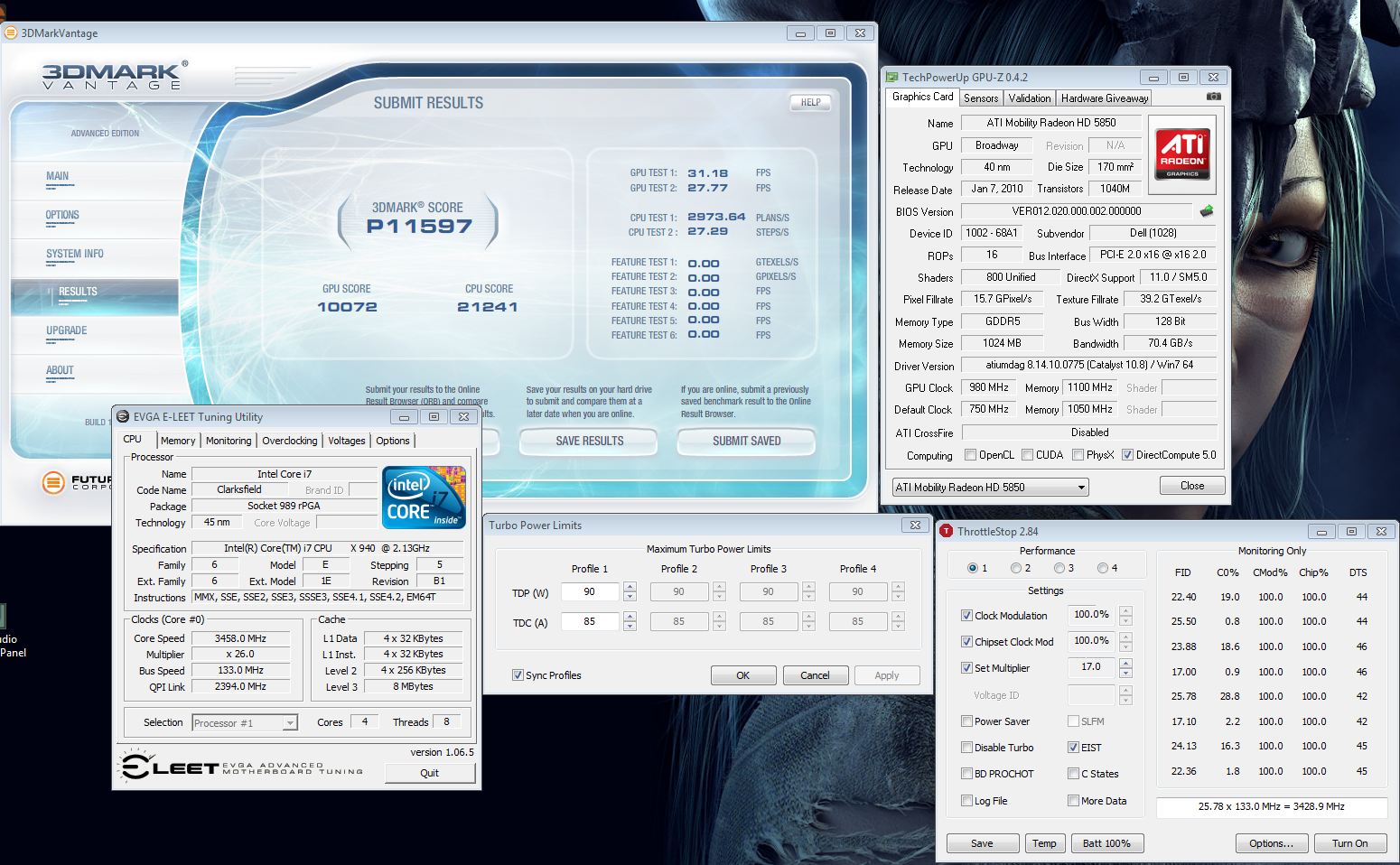This screenshot has height=865, width=1400.
Task: Enable BD PROCHOT checkbox
Action: point(966,774)
